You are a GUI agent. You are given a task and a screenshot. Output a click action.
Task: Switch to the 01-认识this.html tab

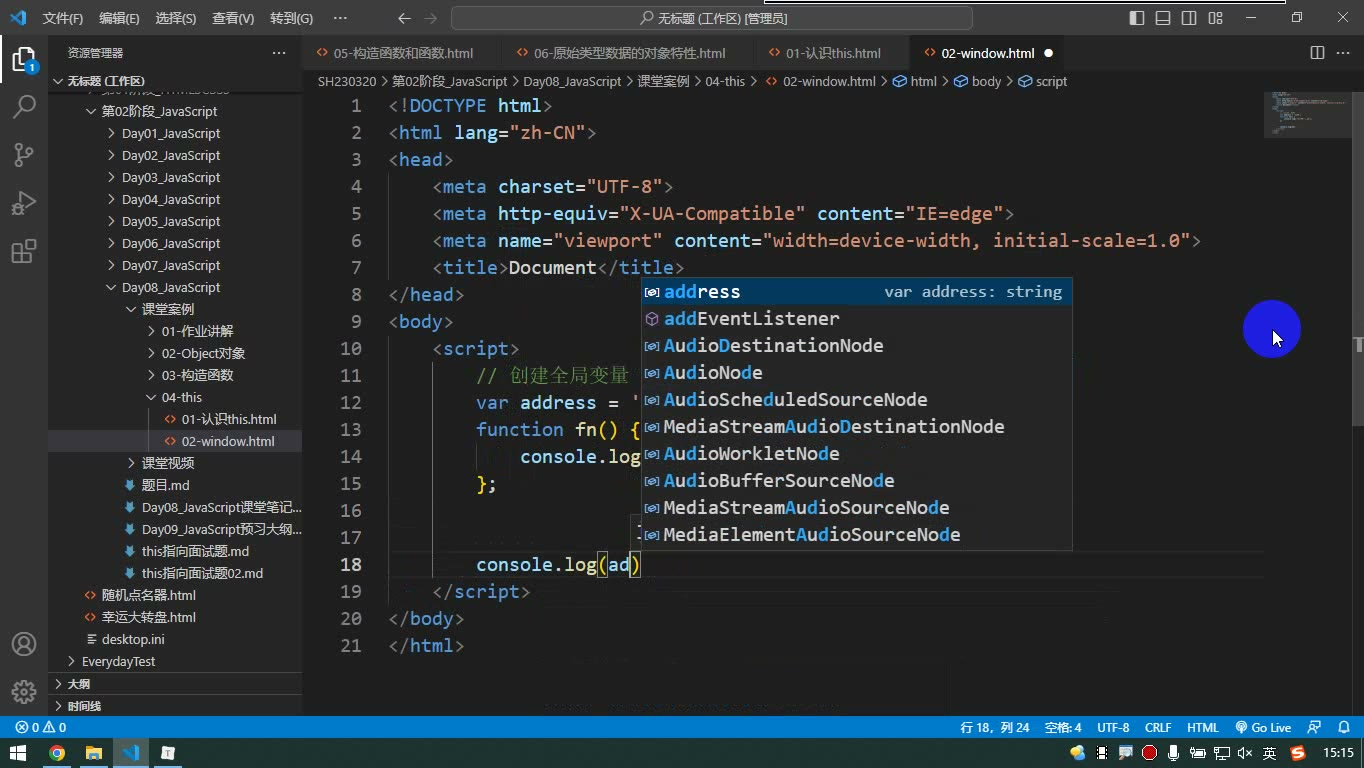click(x=832, y=53)
